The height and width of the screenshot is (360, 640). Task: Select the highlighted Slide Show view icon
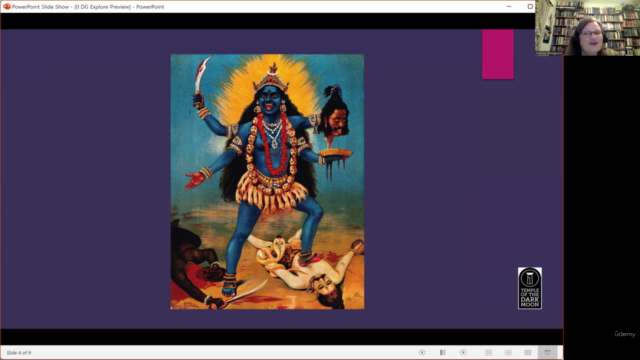tap(547, 353)
